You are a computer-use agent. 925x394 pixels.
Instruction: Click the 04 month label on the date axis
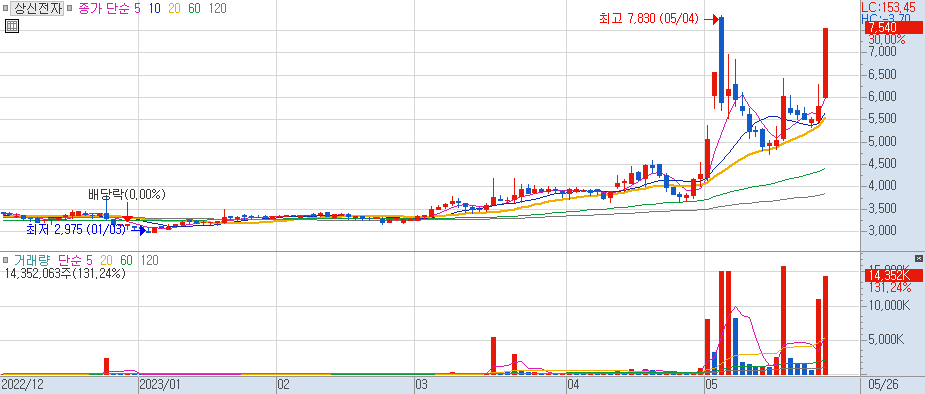pos(573,385)
